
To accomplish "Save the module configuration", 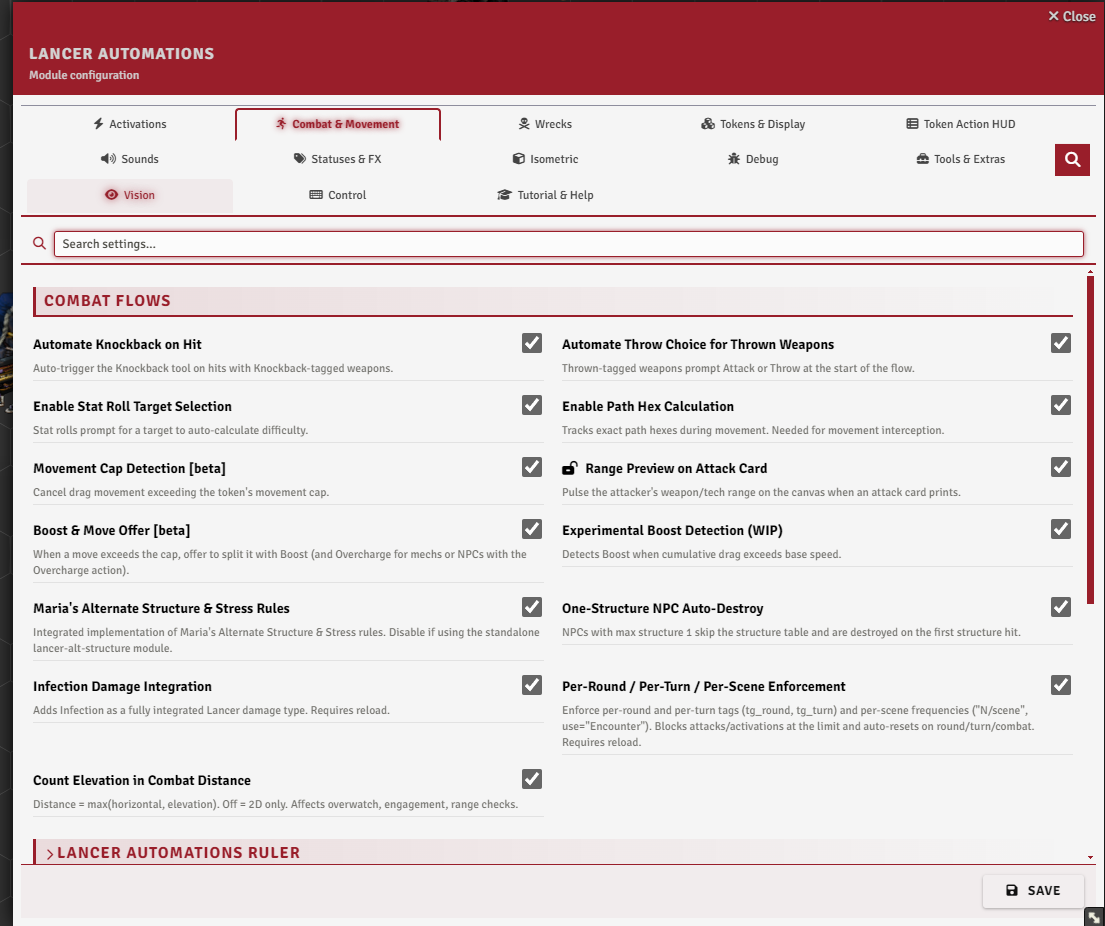I will click(x=1032, y=891).
